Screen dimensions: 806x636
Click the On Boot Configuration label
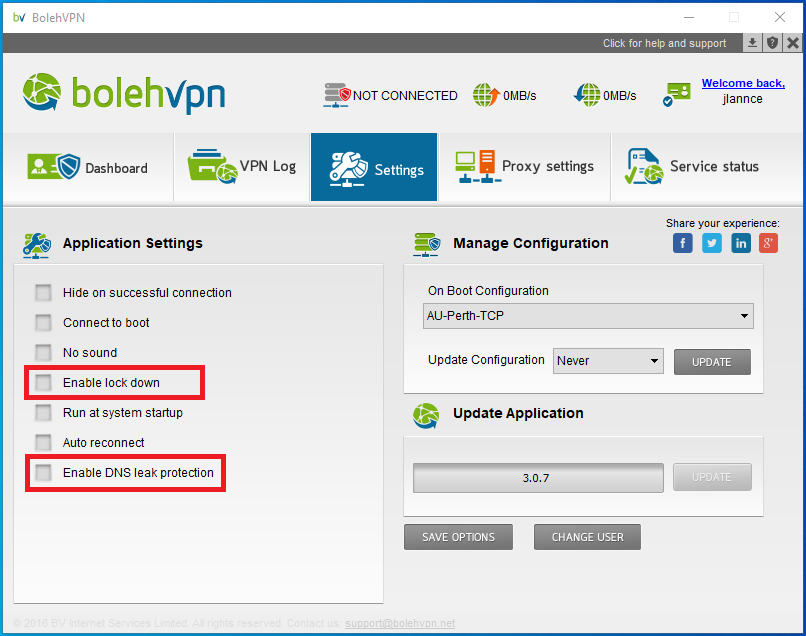488,291
